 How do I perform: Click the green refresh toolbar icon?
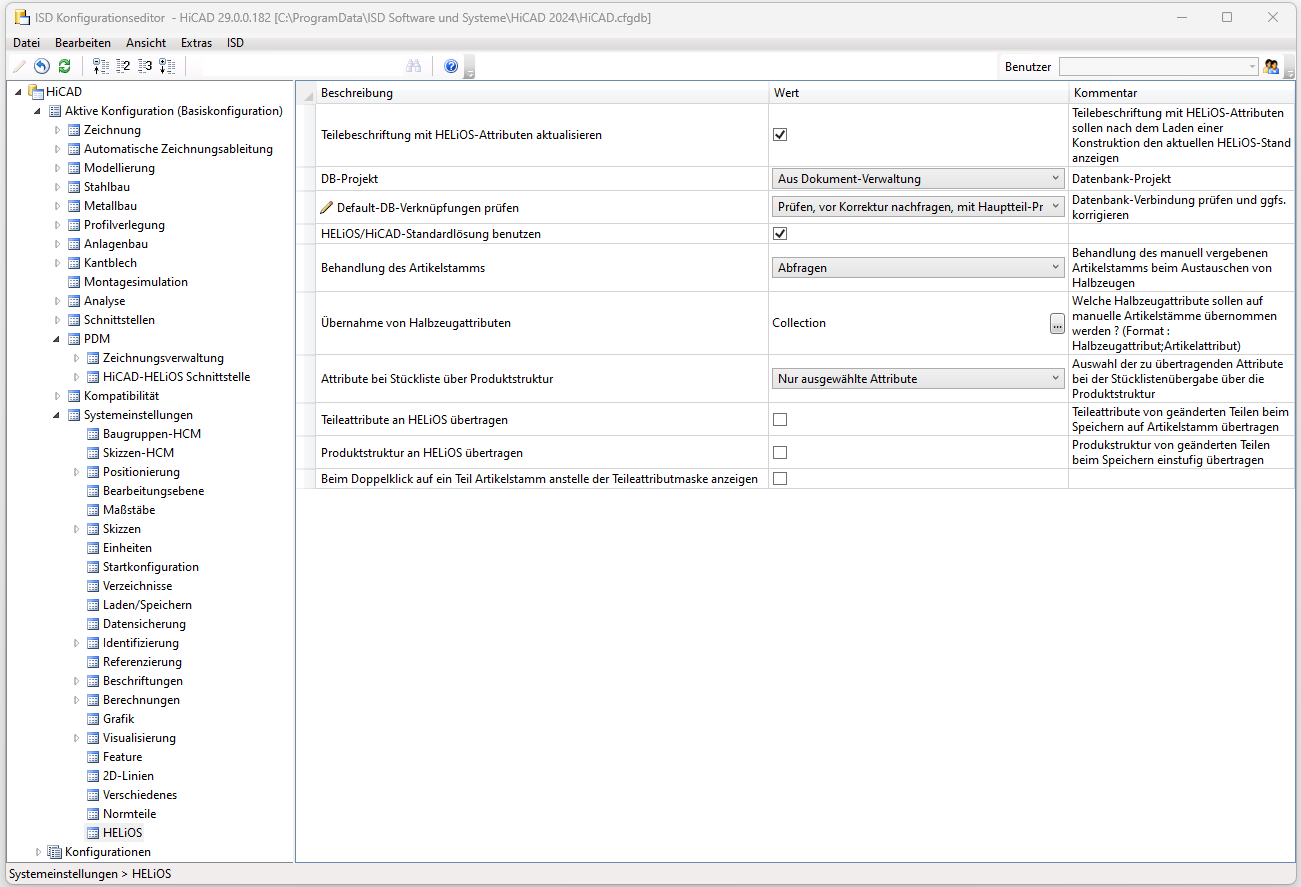click(64, 66)
